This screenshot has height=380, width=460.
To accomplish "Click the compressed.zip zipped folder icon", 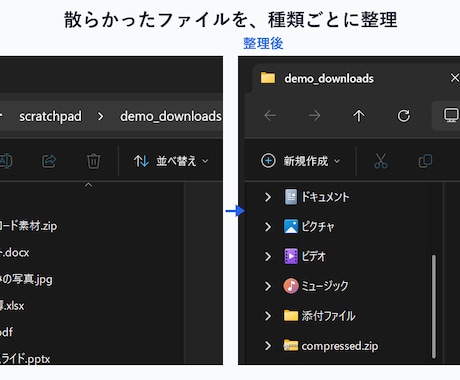I will 291,345.
